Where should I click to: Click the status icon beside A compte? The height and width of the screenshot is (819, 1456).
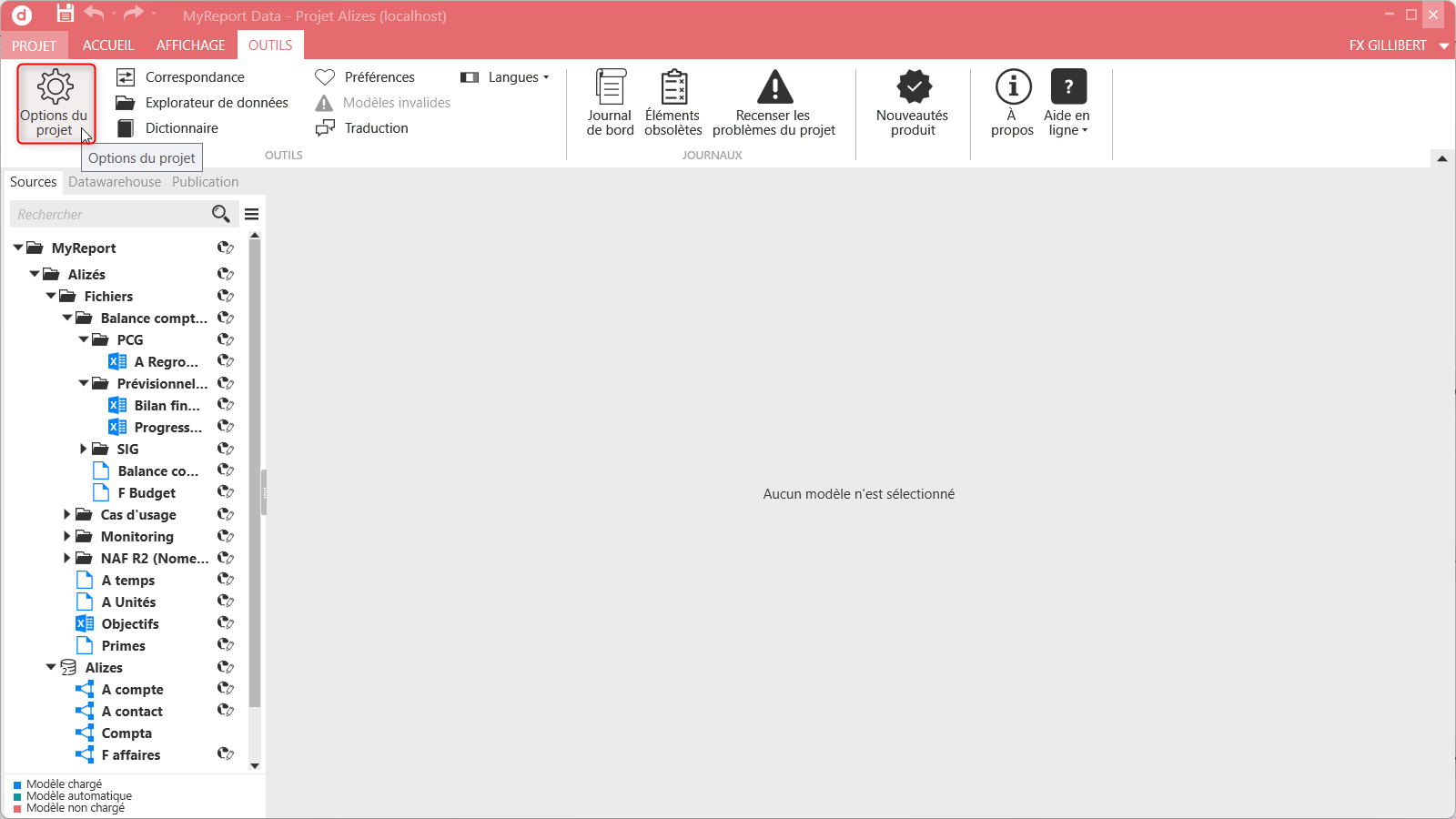click(x=226, y=689)
